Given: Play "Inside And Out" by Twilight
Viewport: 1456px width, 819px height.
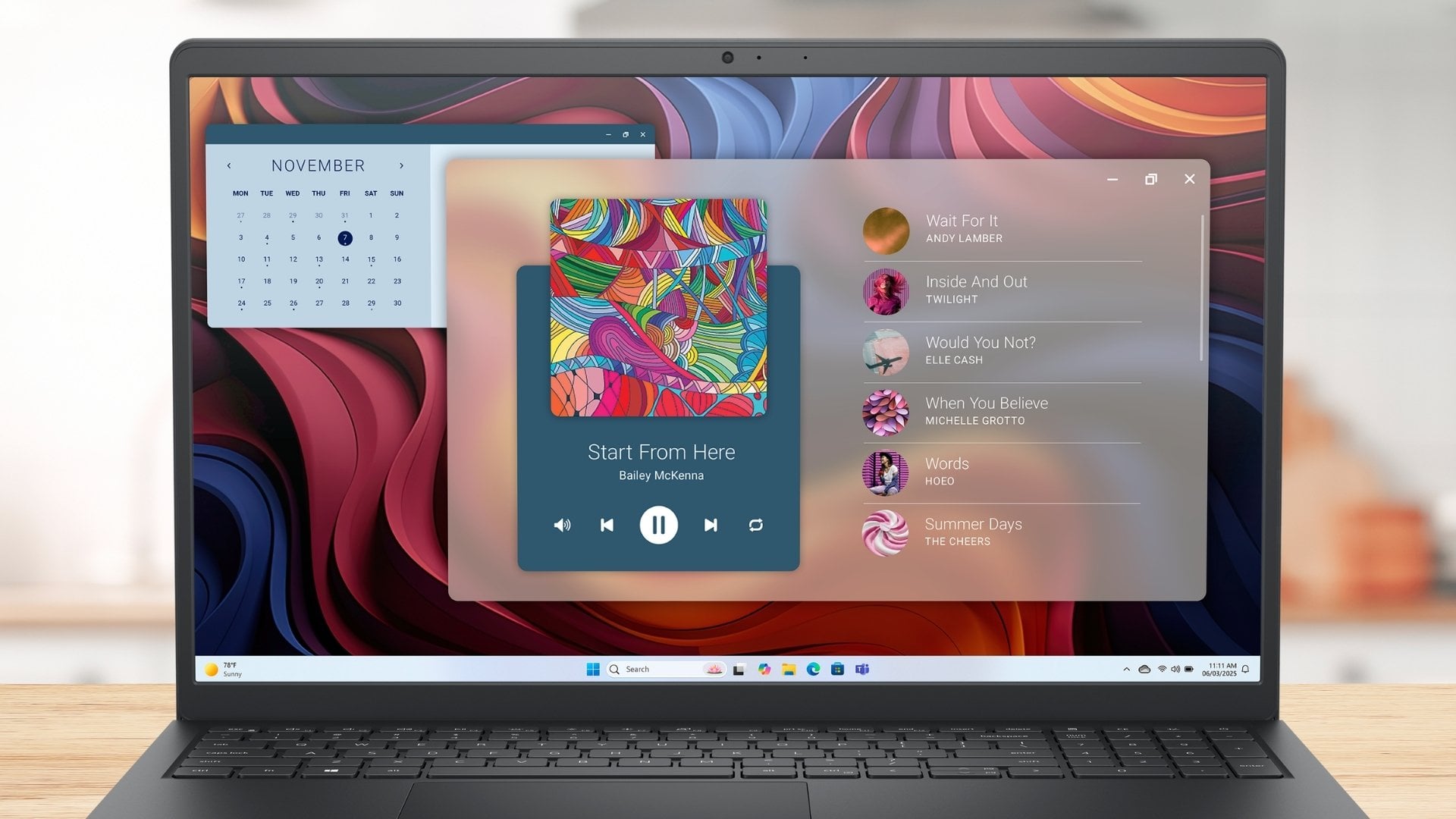Looking at the screenshot, I should [x=976, y=289].
